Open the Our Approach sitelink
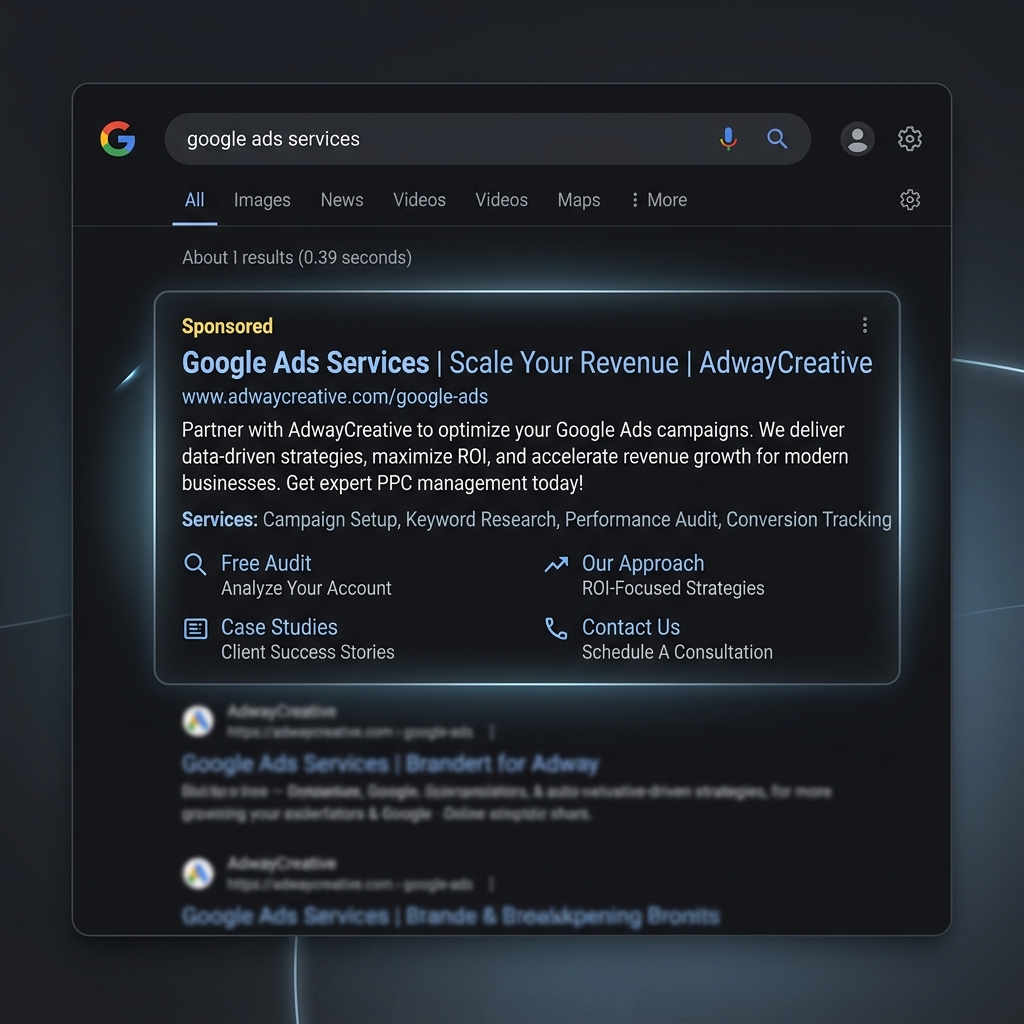The width and height of the screenshot is (1024, 1024). coord(643,563)
